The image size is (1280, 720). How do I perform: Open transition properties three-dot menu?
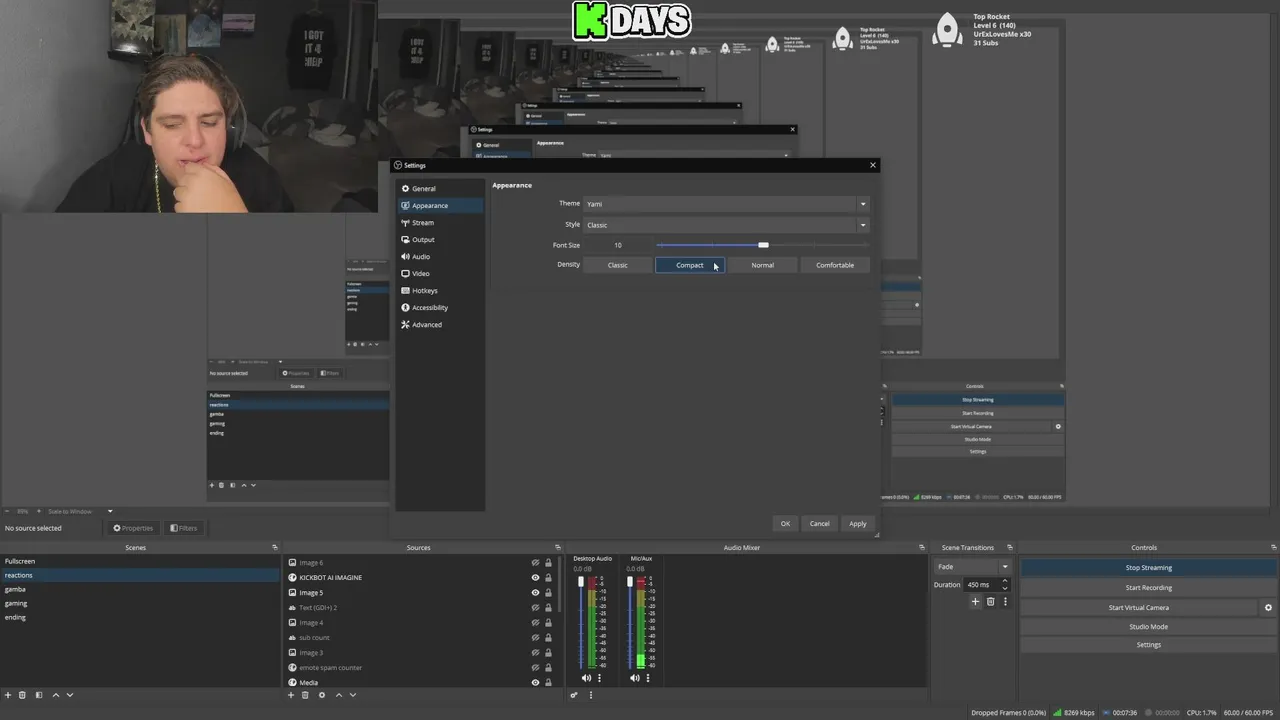[x=1005, y=601]
